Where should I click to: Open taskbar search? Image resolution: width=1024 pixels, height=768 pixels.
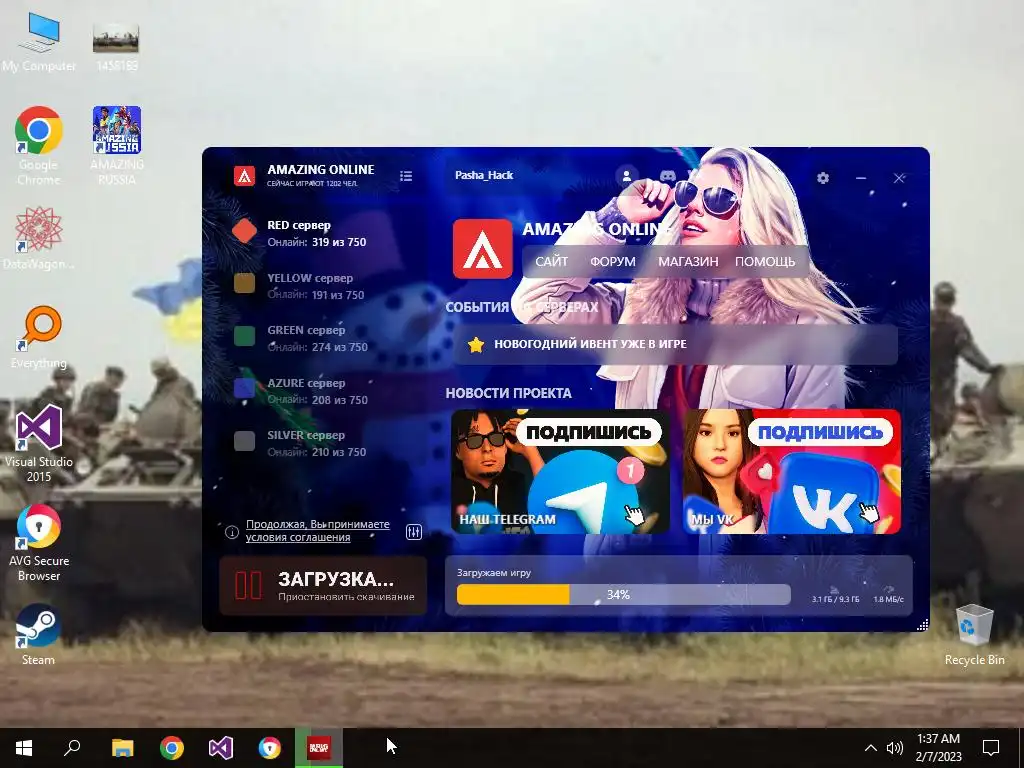coord(72,748)
